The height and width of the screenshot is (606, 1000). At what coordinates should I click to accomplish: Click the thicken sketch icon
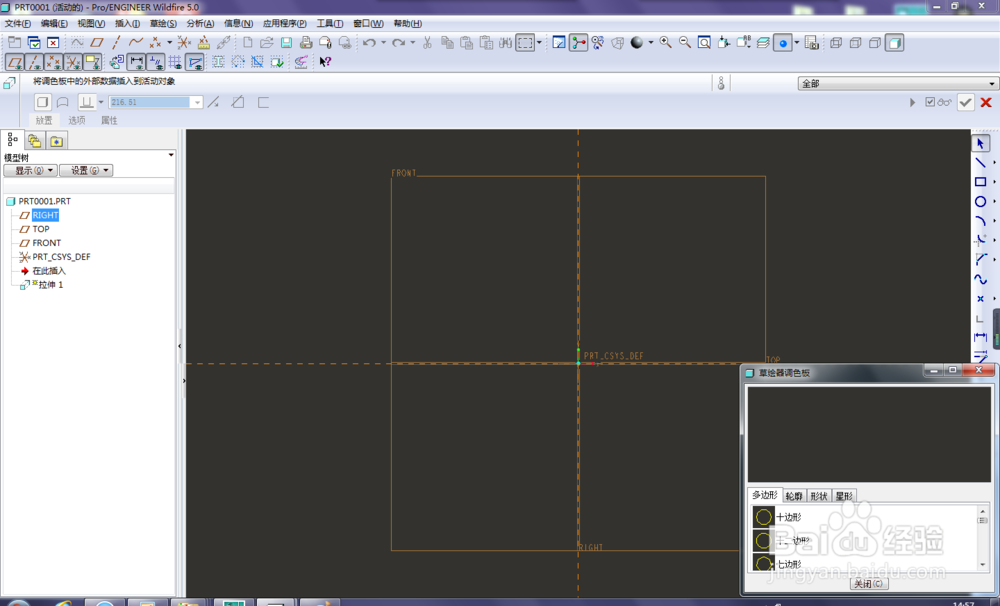pyautogui.click(x=263, y=102)
